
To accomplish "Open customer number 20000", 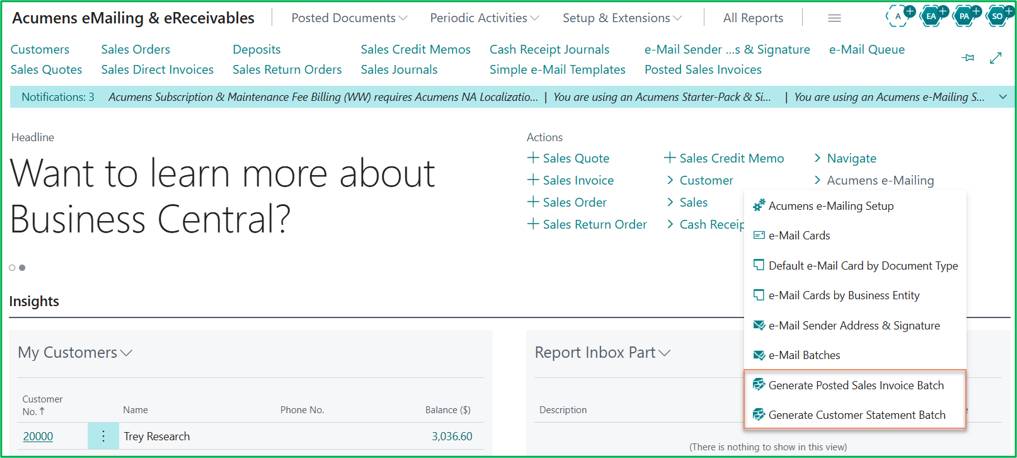I will tap(38, 437).
